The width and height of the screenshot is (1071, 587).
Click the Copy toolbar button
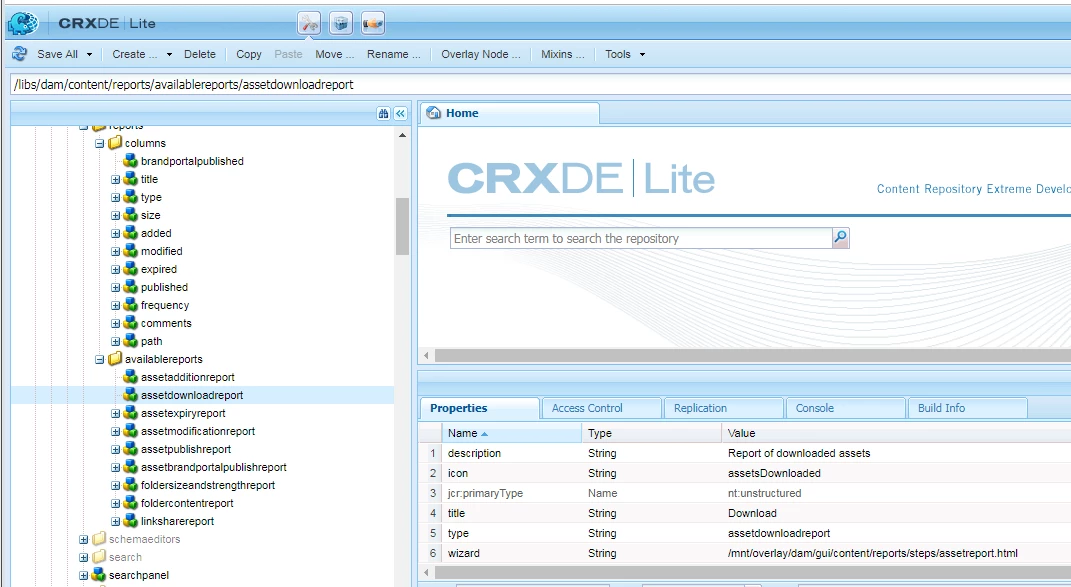pos(249,54)
